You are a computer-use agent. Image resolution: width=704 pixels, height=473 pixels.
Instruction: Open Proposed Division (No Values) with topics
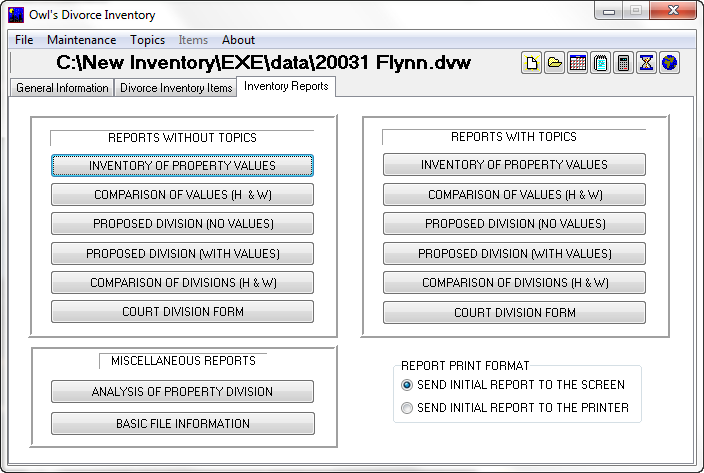[514, 223]
